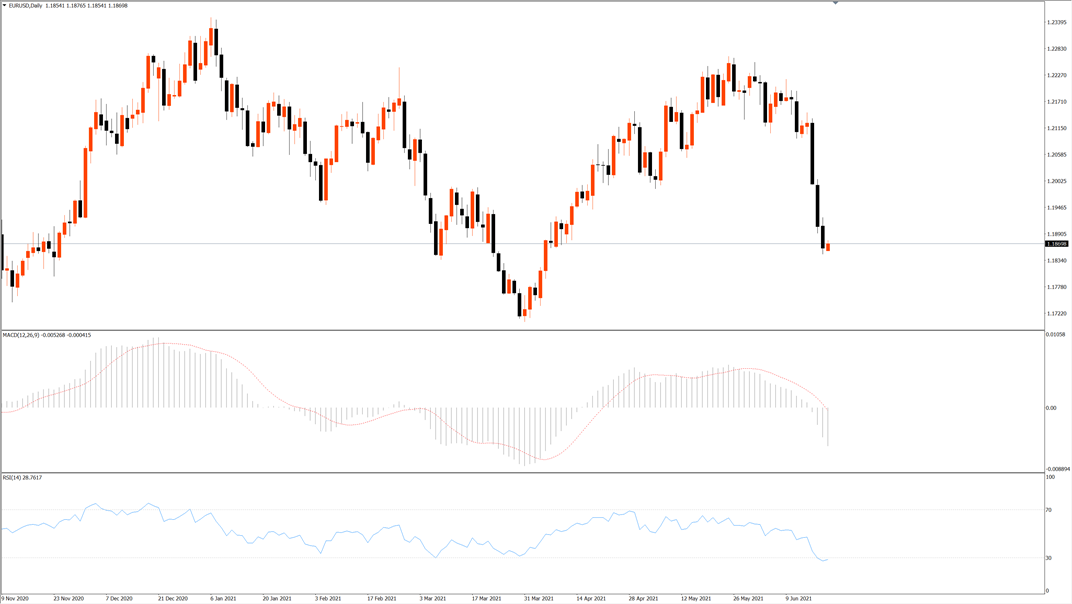Click the 9 Jun 2021 date label
Screen dimensions: 1072x604
click(x=799, y=599)
